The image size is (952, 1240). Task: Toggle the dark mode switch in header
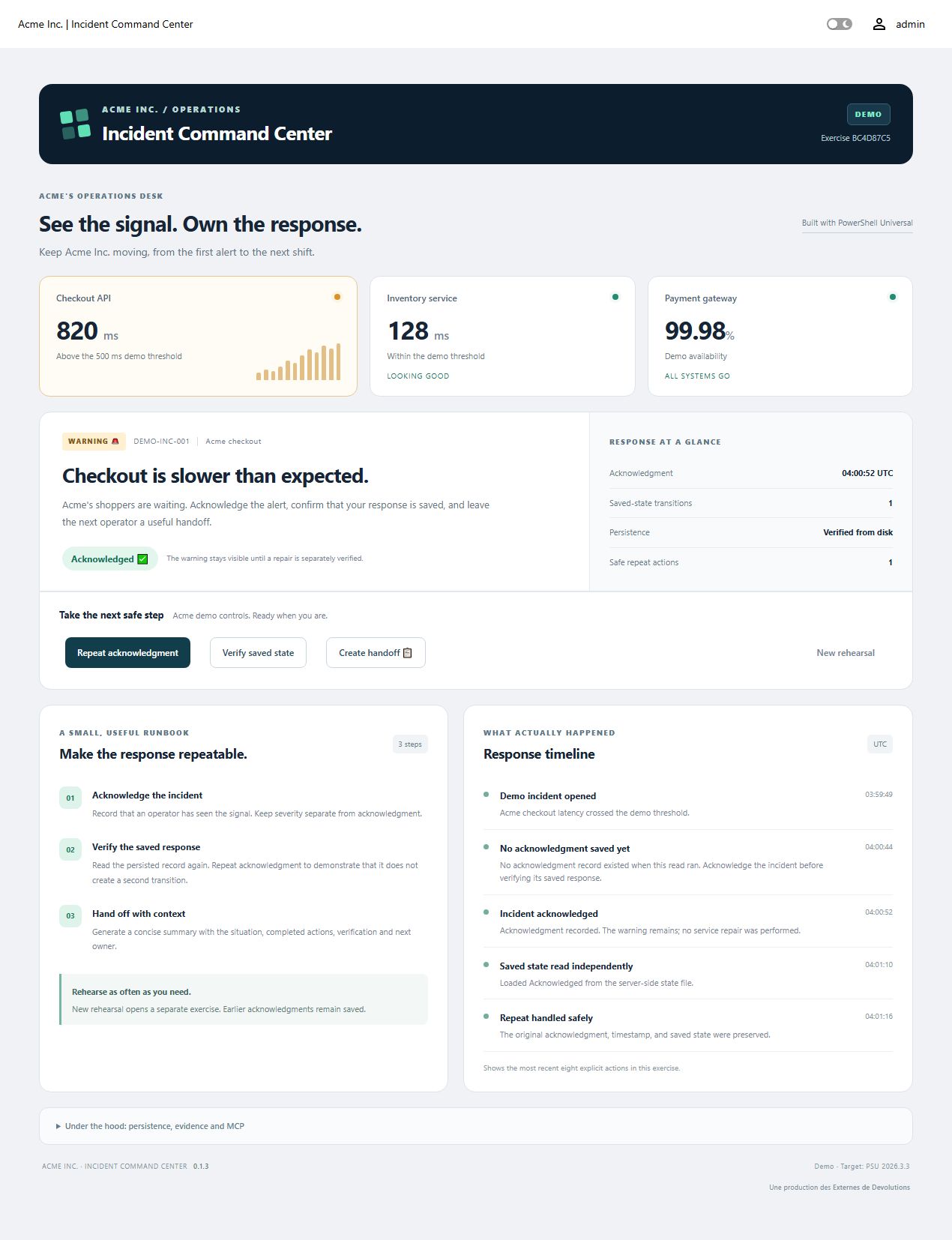(839, 24)
